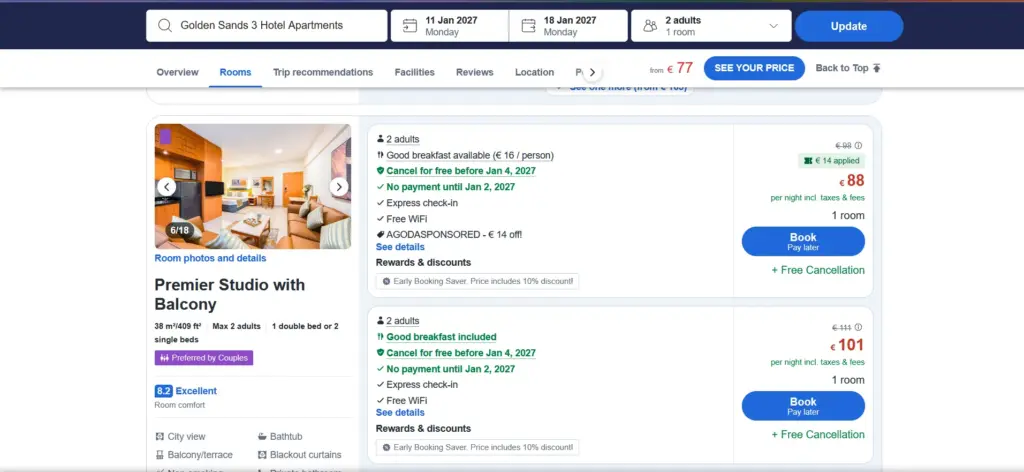The height and width of the screenshot is (472, 1024).
Task: Open the Trip recommendations tab
Action: [323, 72]
